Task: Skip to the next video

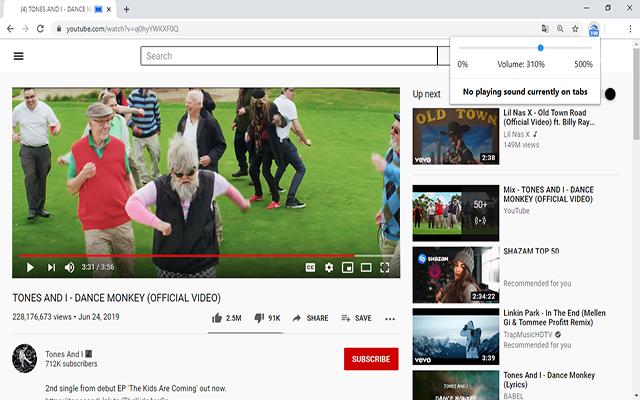Action: [51, 267]
